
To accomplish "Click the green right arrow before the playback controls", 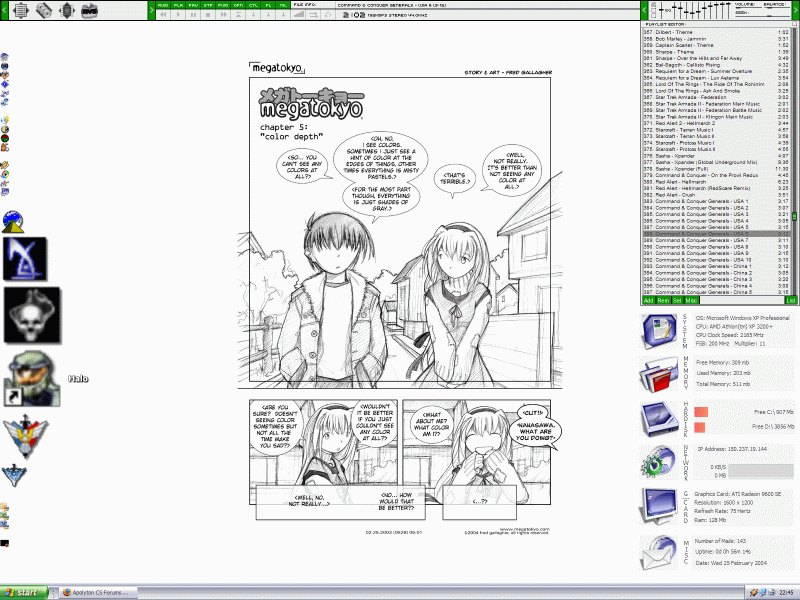I will [x=152, y=10].
